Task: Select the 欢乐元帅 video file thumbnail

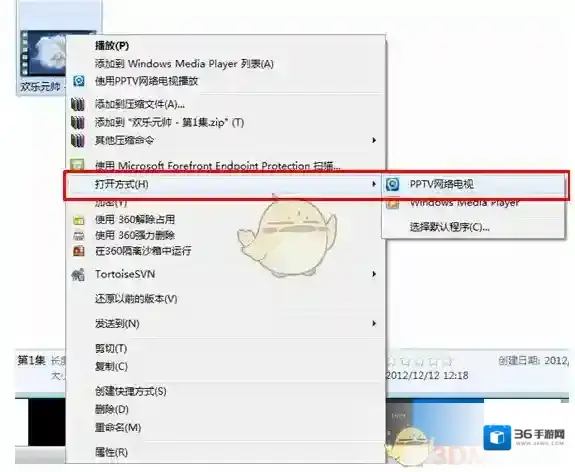Action: pyautogui.click(x=43, y=54)
